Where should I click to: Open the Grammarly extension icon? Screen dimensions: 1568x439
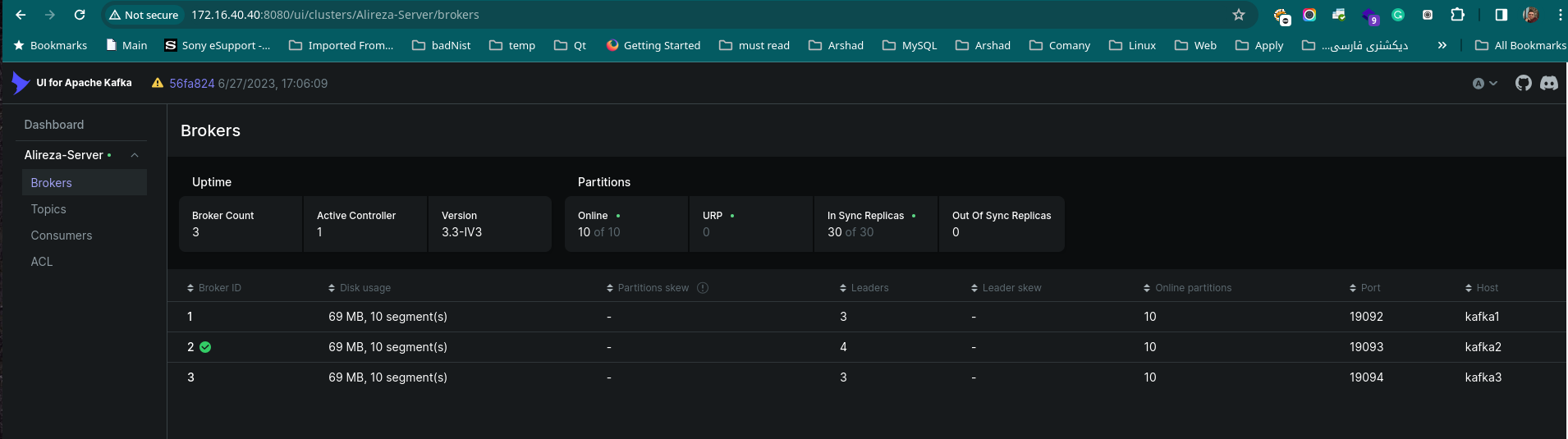point(1398,15)
